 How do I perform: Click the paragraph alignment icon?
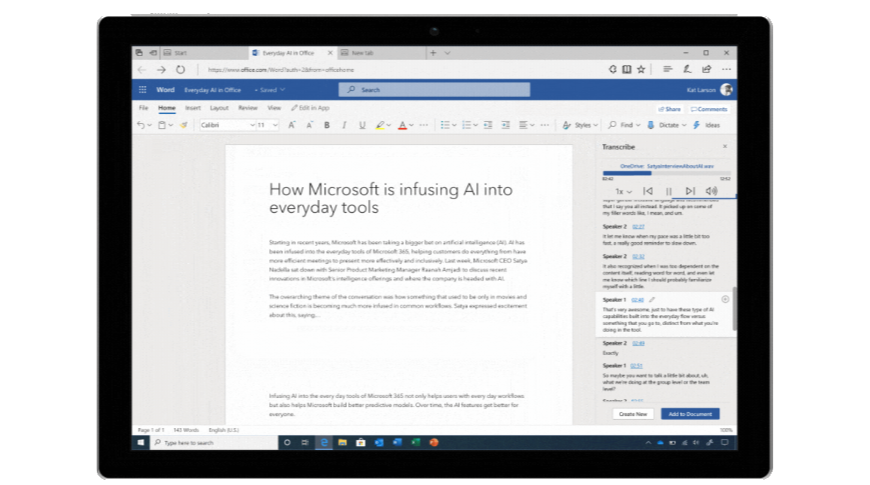(x=523, y=125)
